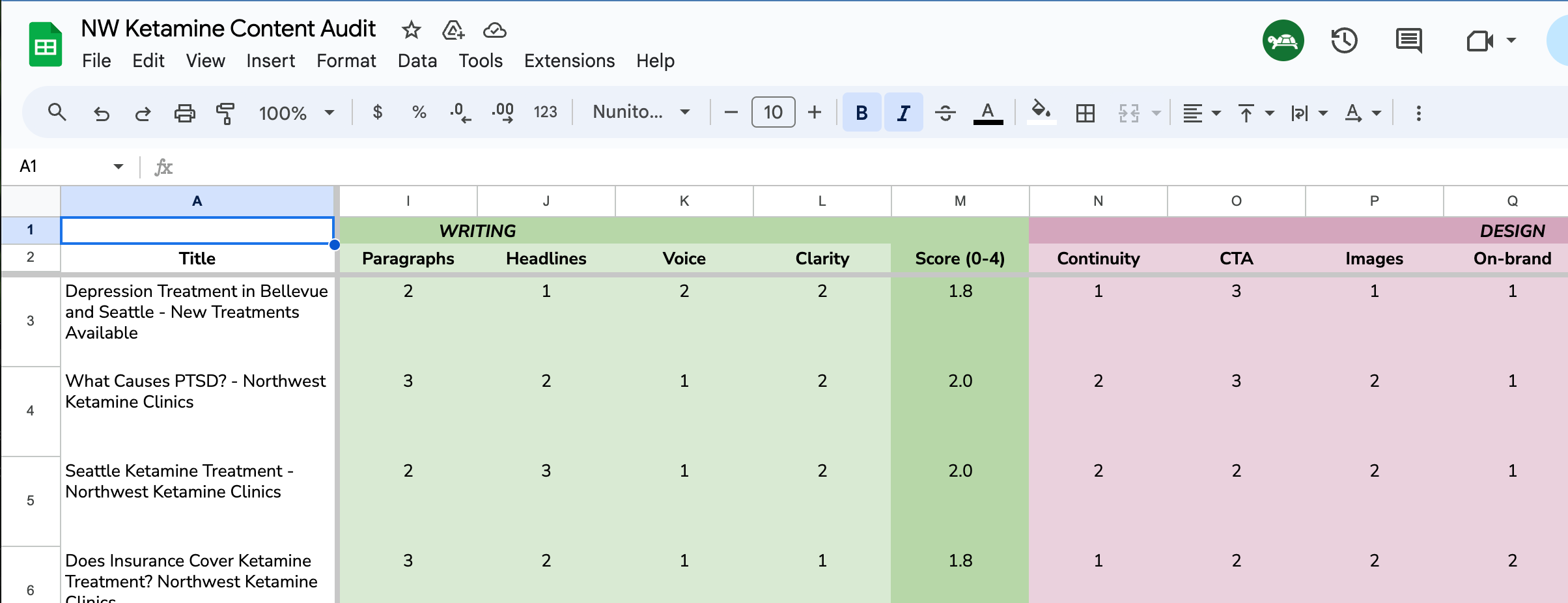
Task: Open version history clock icon
Action: 1344,41
